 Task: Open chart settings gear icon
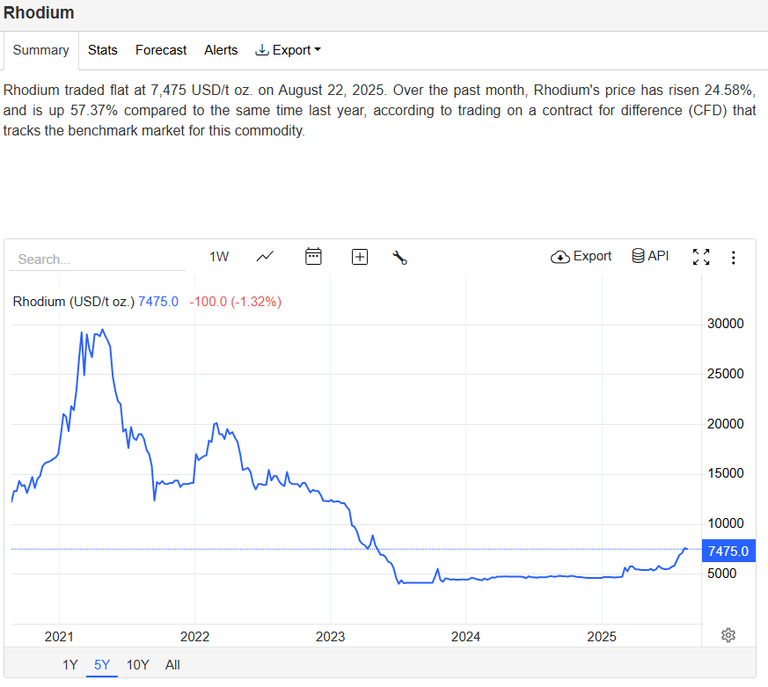[728, 635]
